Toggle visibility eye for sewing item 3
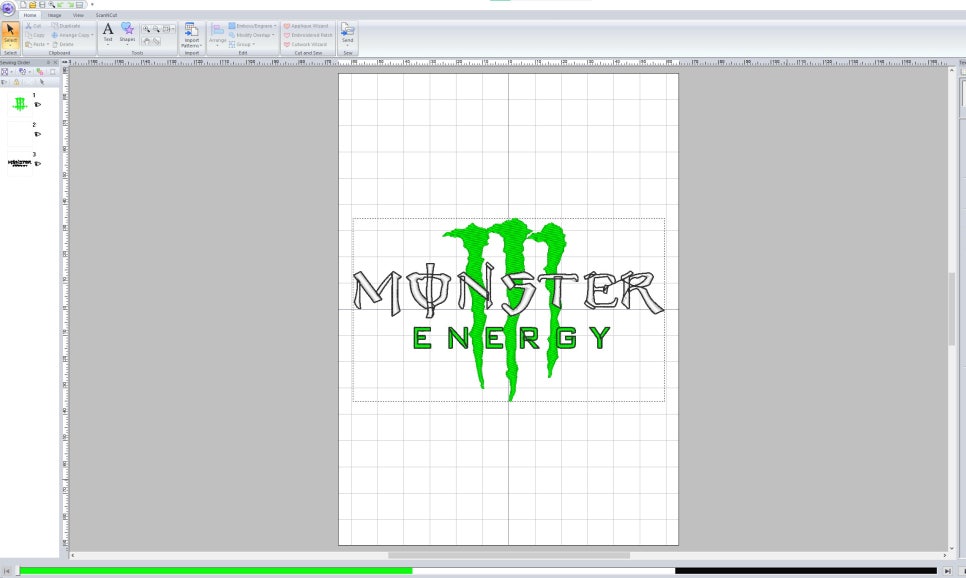966x578 pixels. (38, 164)
